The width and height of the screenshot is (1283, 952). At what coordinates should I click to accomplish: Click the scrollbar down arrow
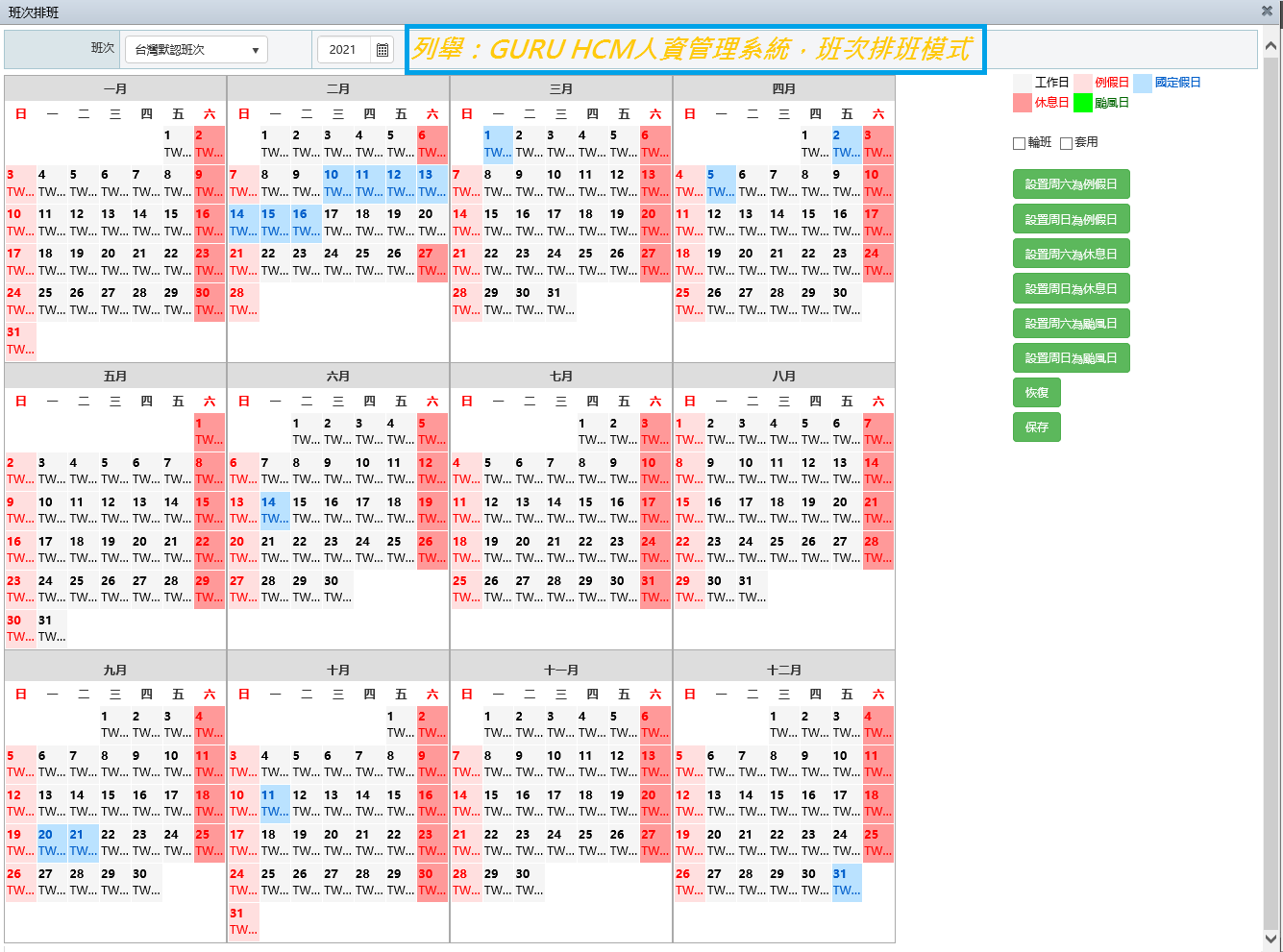[1271, 938]
